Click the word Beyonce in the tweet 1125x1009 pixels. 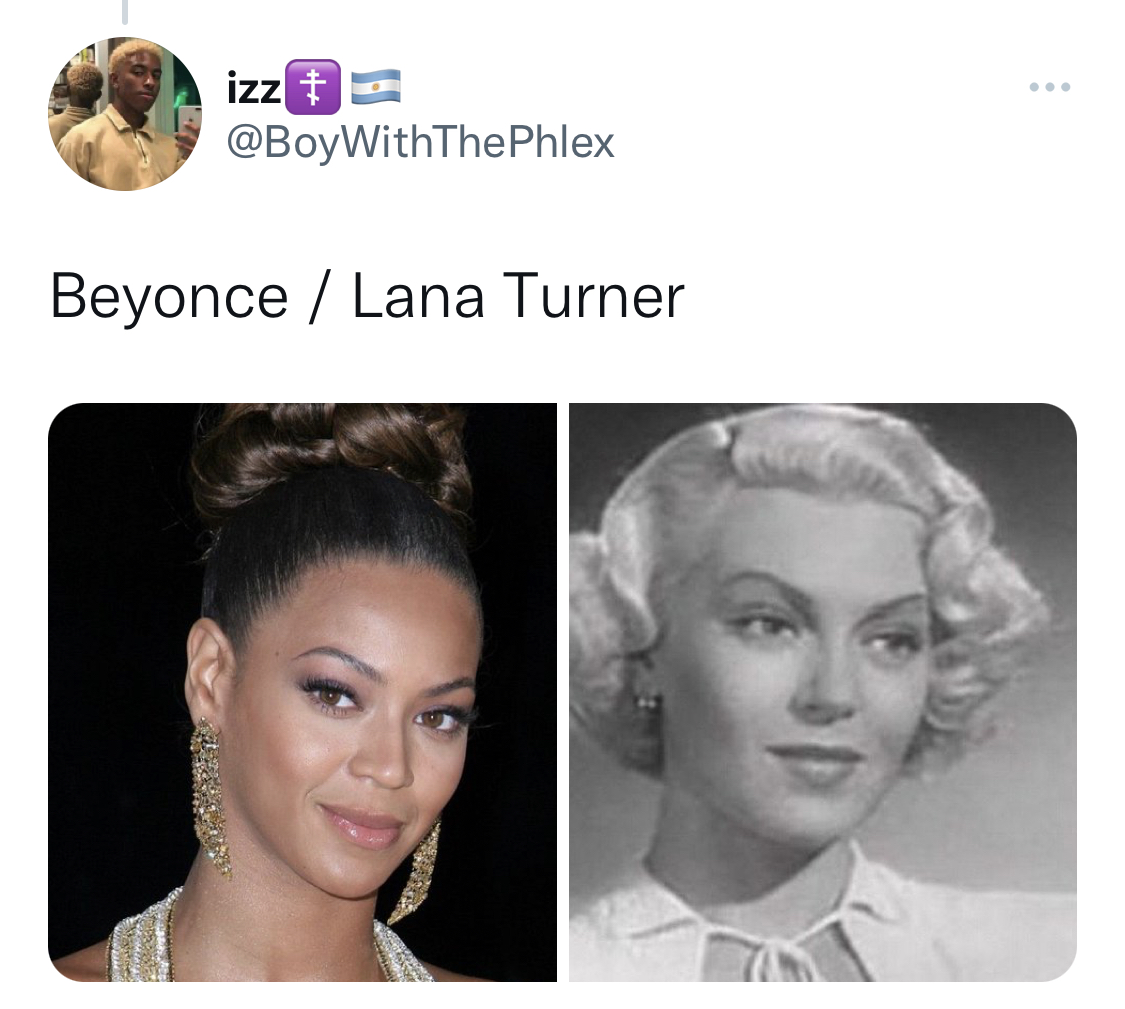click(169, 297)
